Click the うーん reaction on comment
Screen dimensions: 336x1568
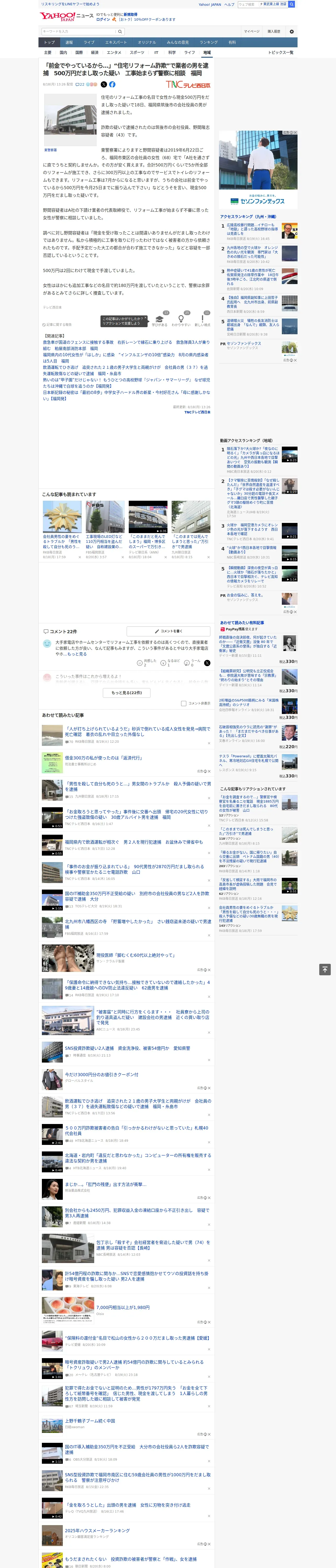[x=187, y=662]
